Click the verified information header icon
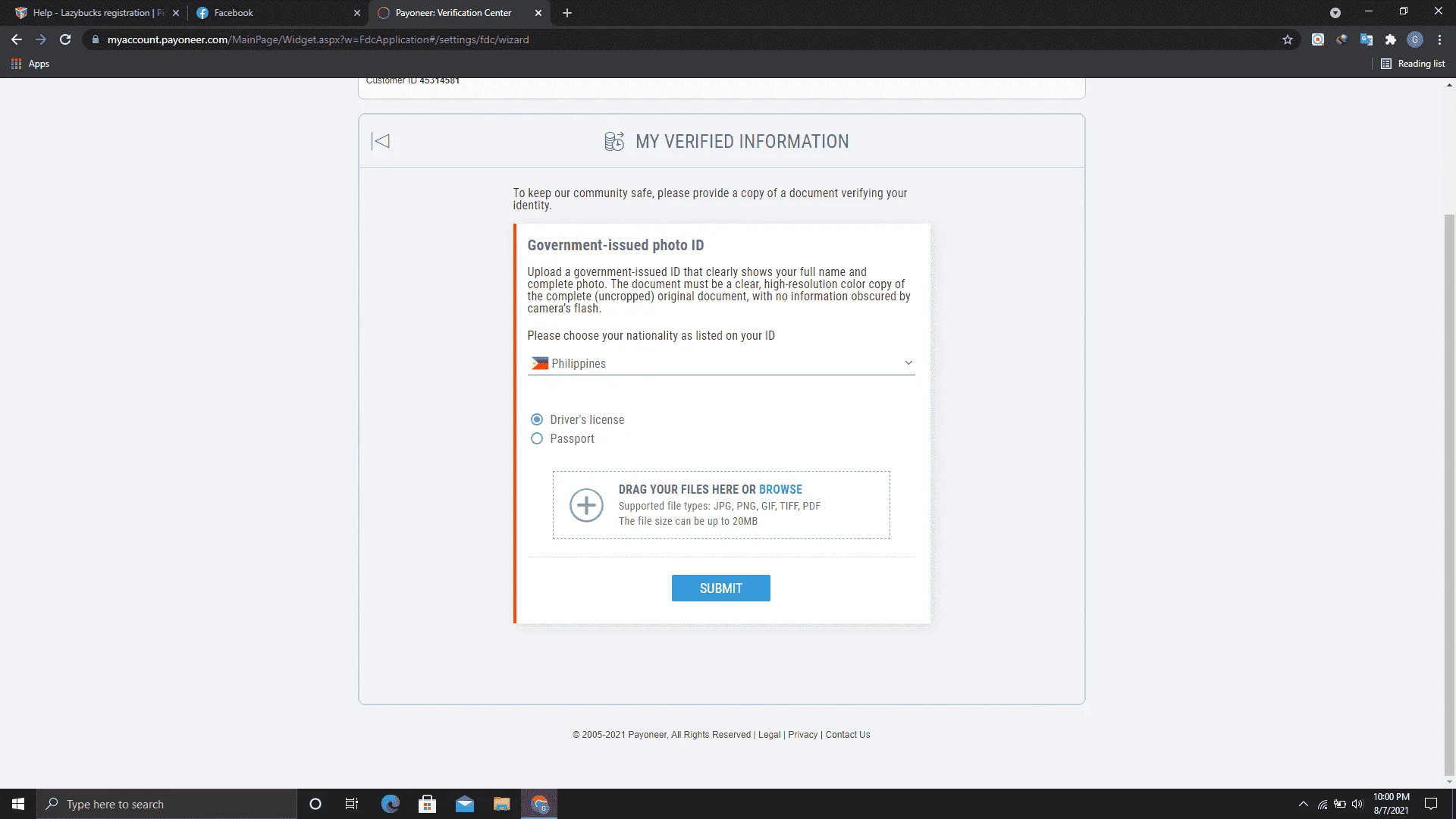Viewport: 1456px width, 819px height. (614, 141)
